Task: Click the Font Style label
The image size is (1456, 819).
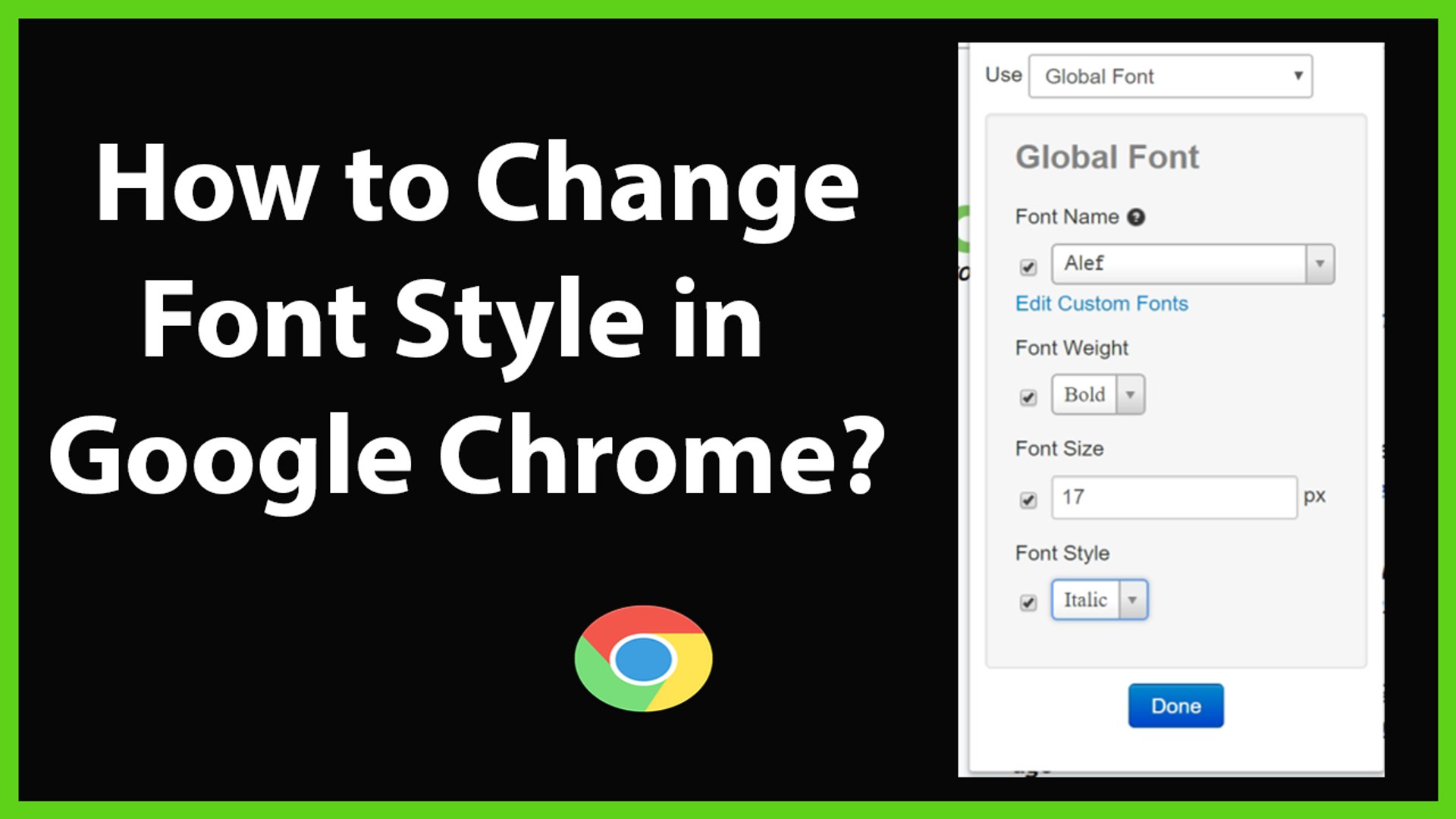Action: 1063,553
